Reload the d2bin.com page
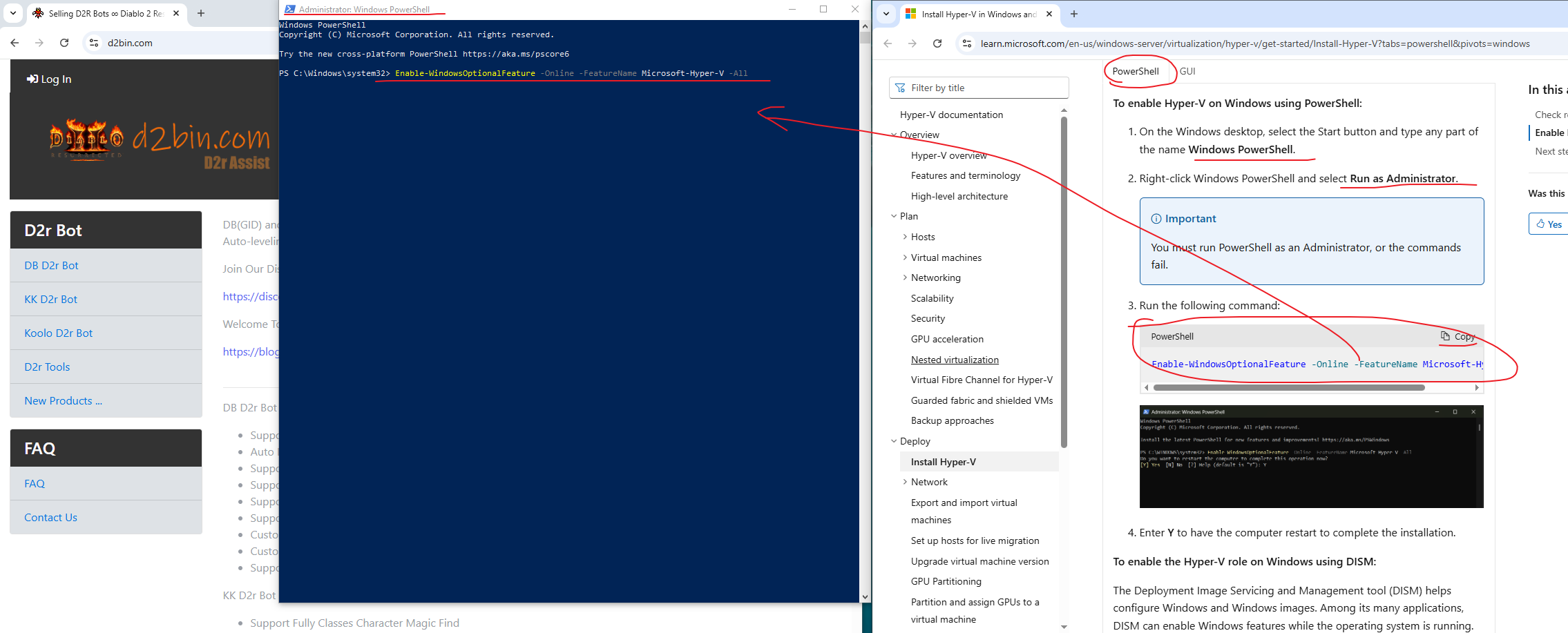Viewport: 1568px width, 633px height. [x=64, y=43]
